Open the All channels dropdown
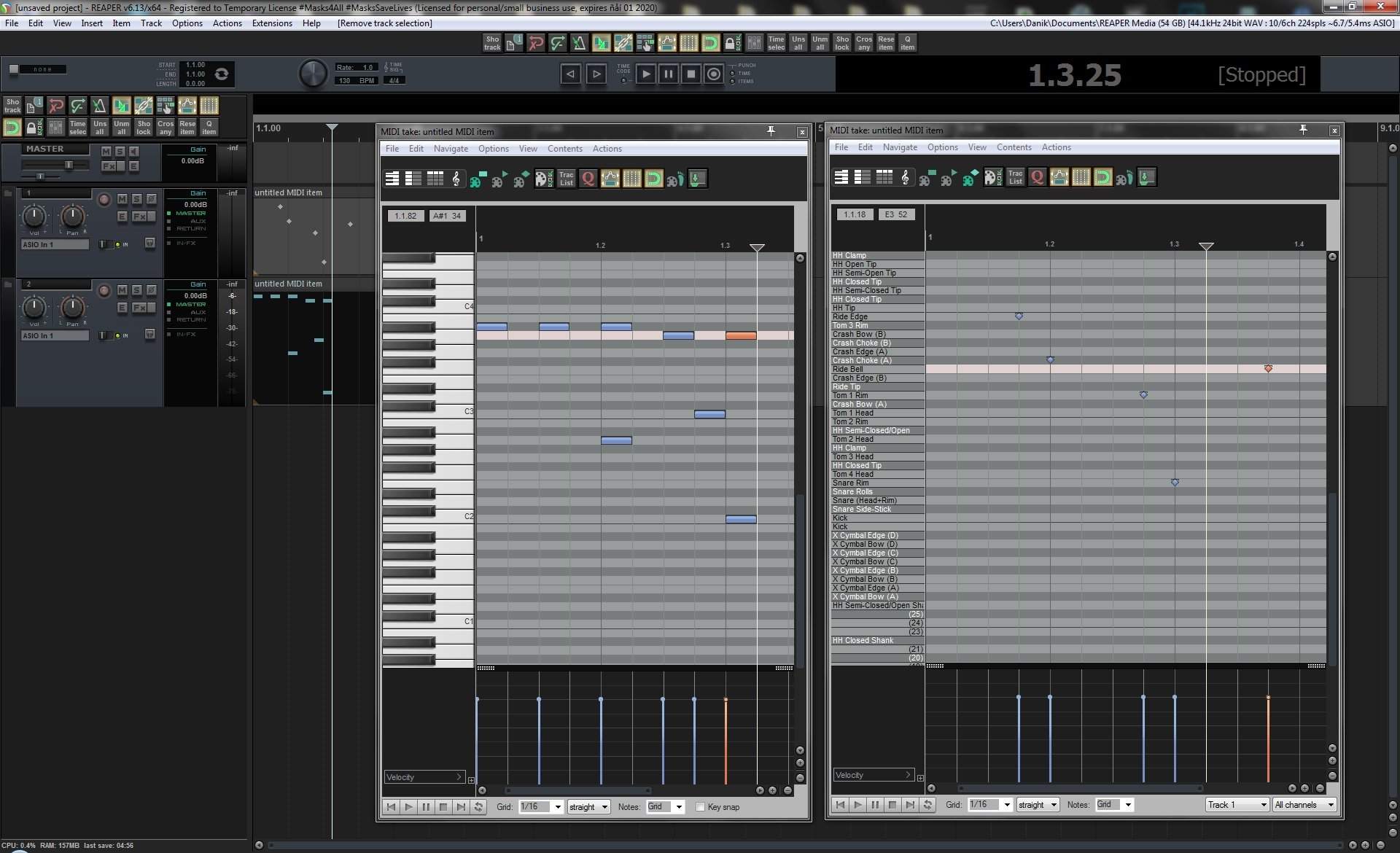The image size is (1400, 853). pyautogui.click(x=1304, y=805)
